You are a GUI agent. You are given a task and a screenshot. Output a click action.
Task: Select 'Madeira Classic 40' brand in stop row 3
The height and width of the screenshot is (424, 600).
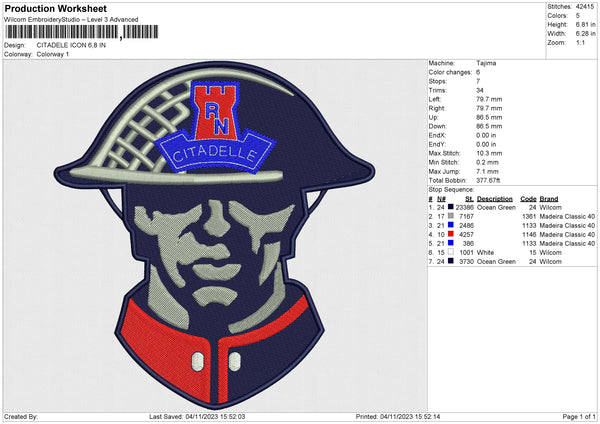coord(567,226)
